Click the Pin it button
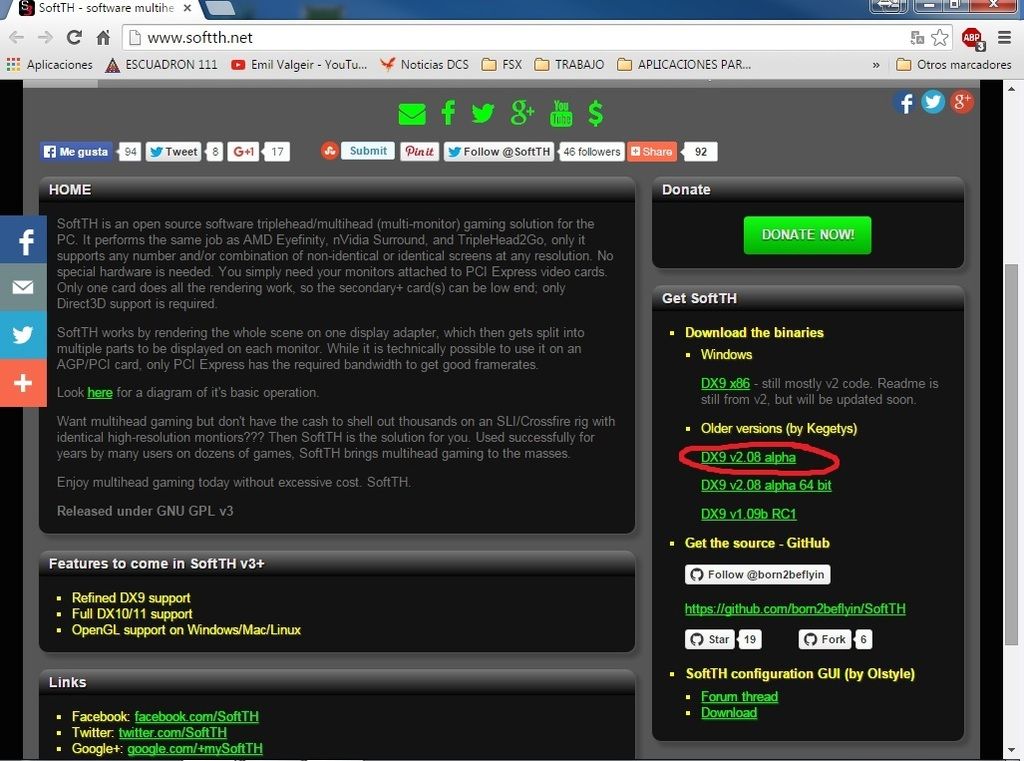The width and height of the screenshot is (1024, 761). [x=419, y=152]
